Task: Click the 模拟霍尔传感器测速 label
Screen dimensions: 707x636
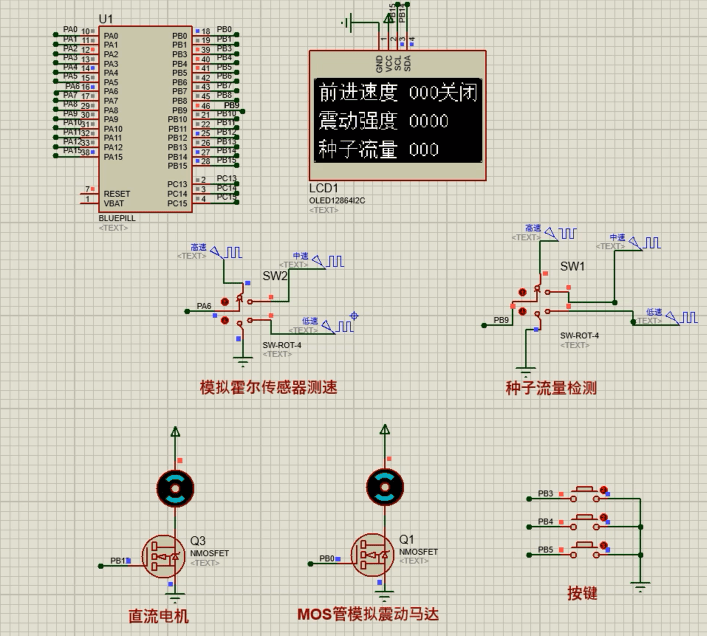Action: tap(268, 387)
